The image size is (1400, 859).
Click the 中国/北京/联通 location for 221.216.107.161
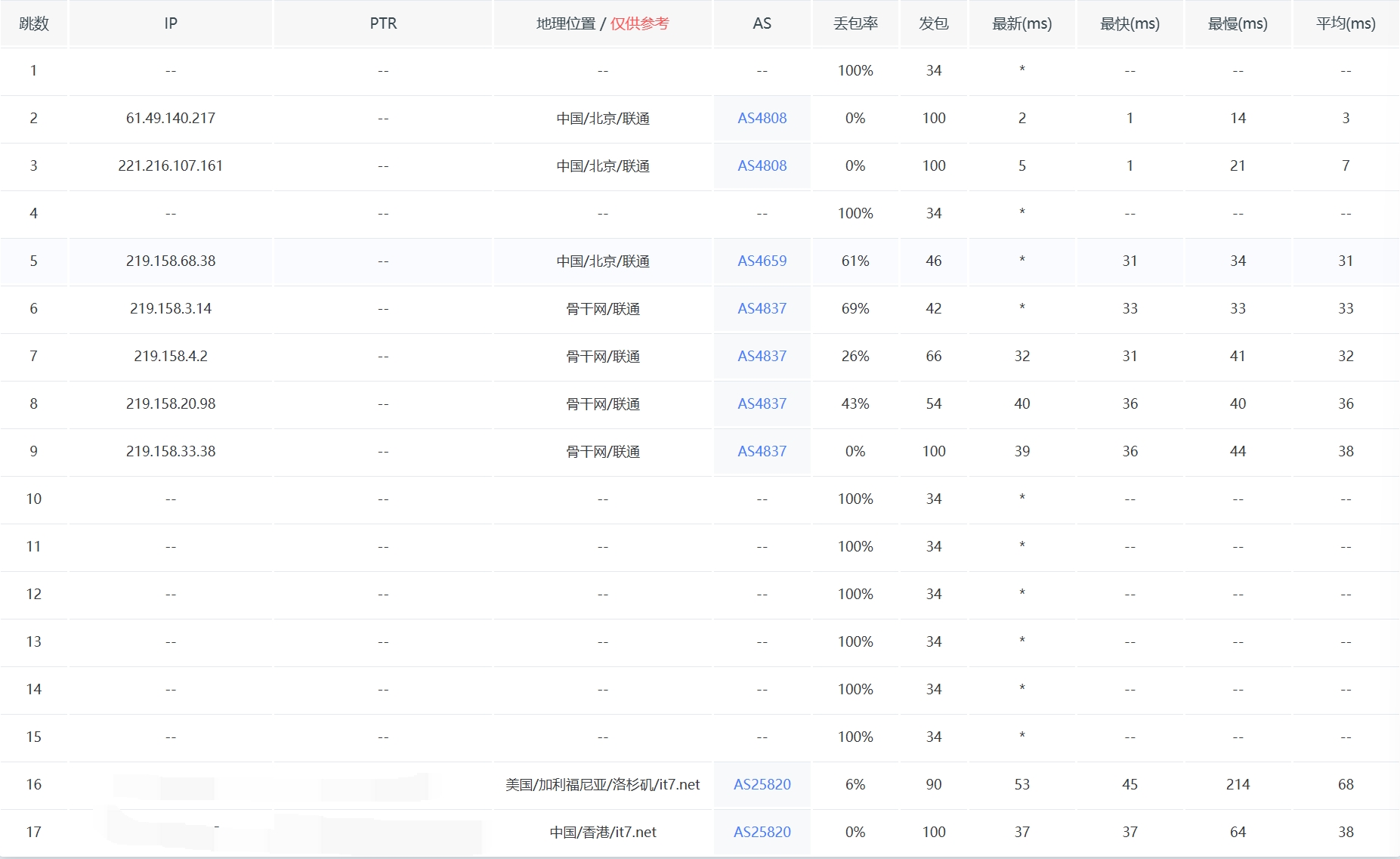603,166
